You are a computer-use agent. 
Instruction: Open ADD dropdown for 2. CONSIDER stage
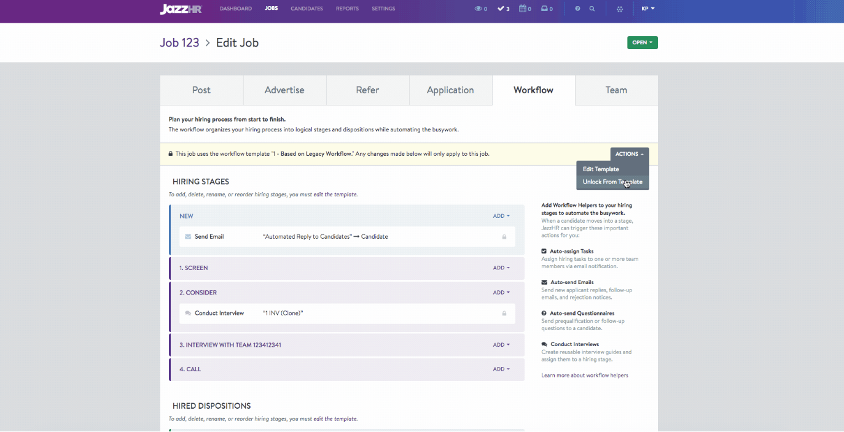click(x=501, y=293)
